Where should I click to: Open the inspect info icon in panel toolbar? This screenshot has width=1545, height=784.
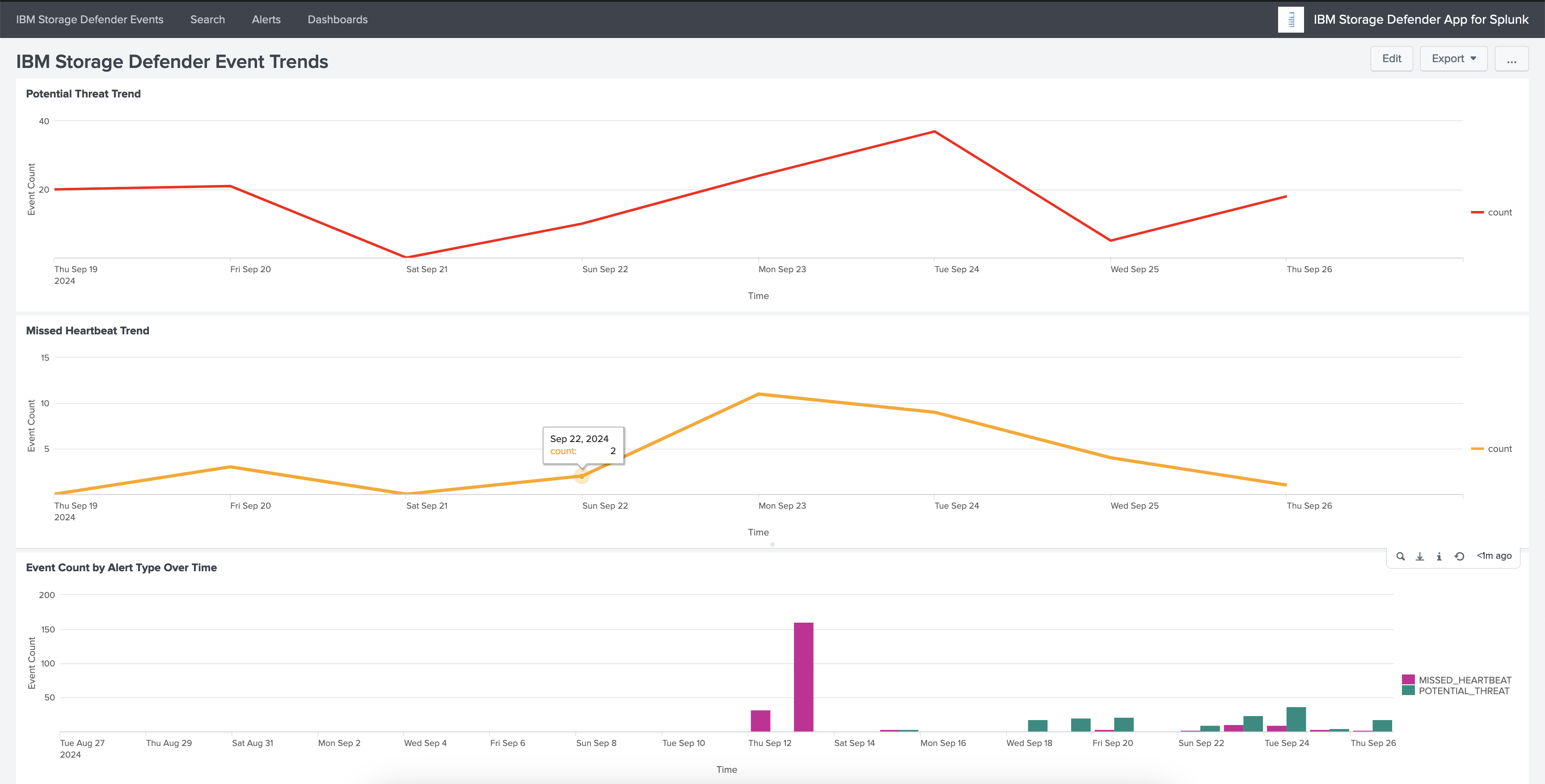coord(1439,556)
